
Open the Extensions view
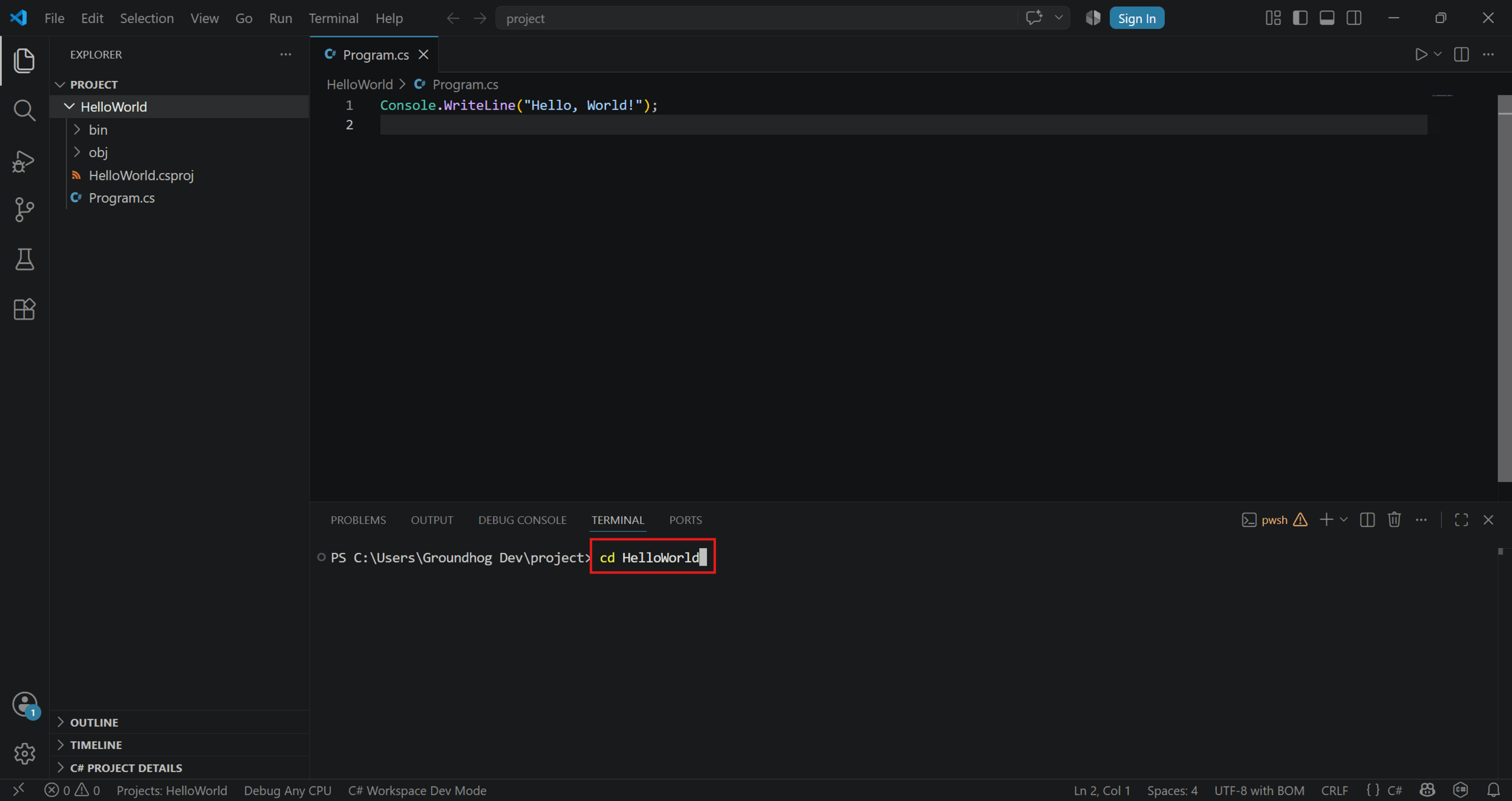coord(24,309)
